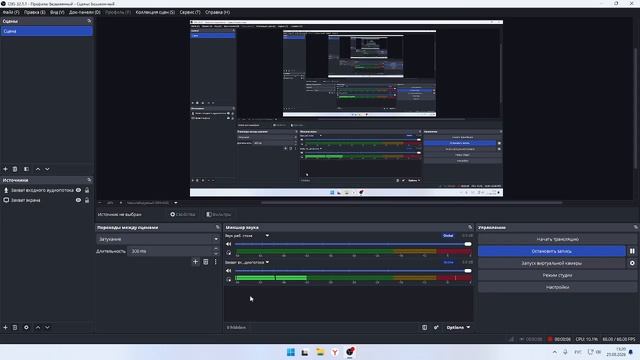Open the Справка menu
Viewport: 640px width, 360px height.
click(217, 12)
